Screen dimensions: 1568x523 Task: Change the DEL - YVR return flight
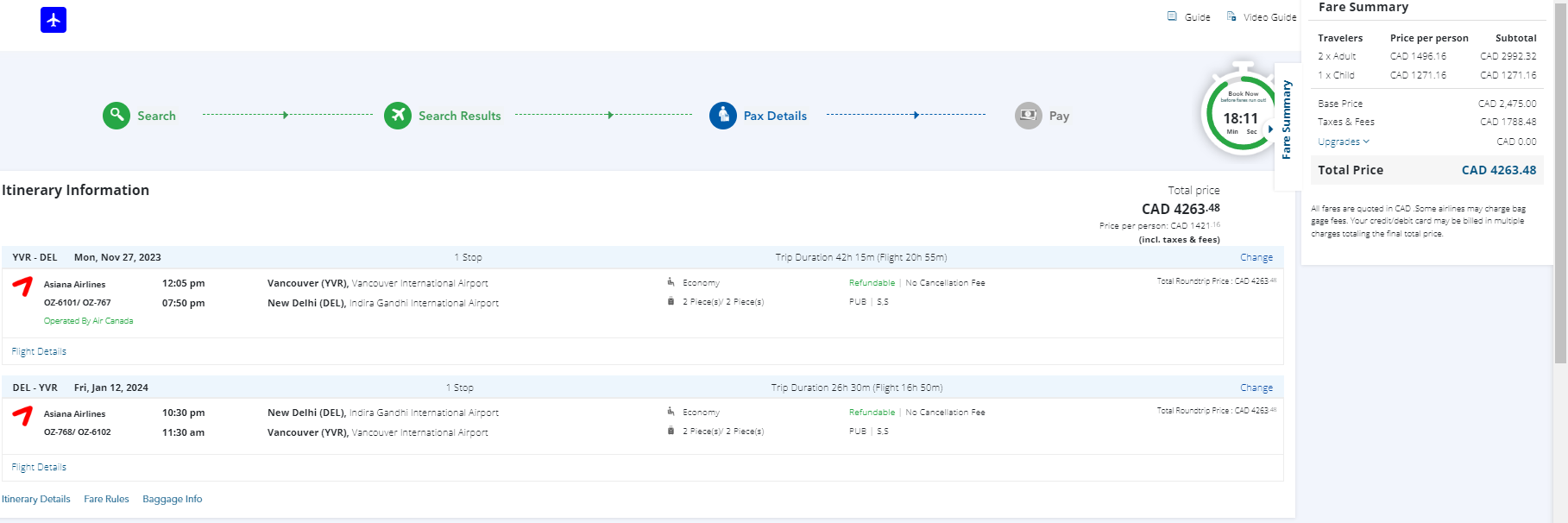1256,388
